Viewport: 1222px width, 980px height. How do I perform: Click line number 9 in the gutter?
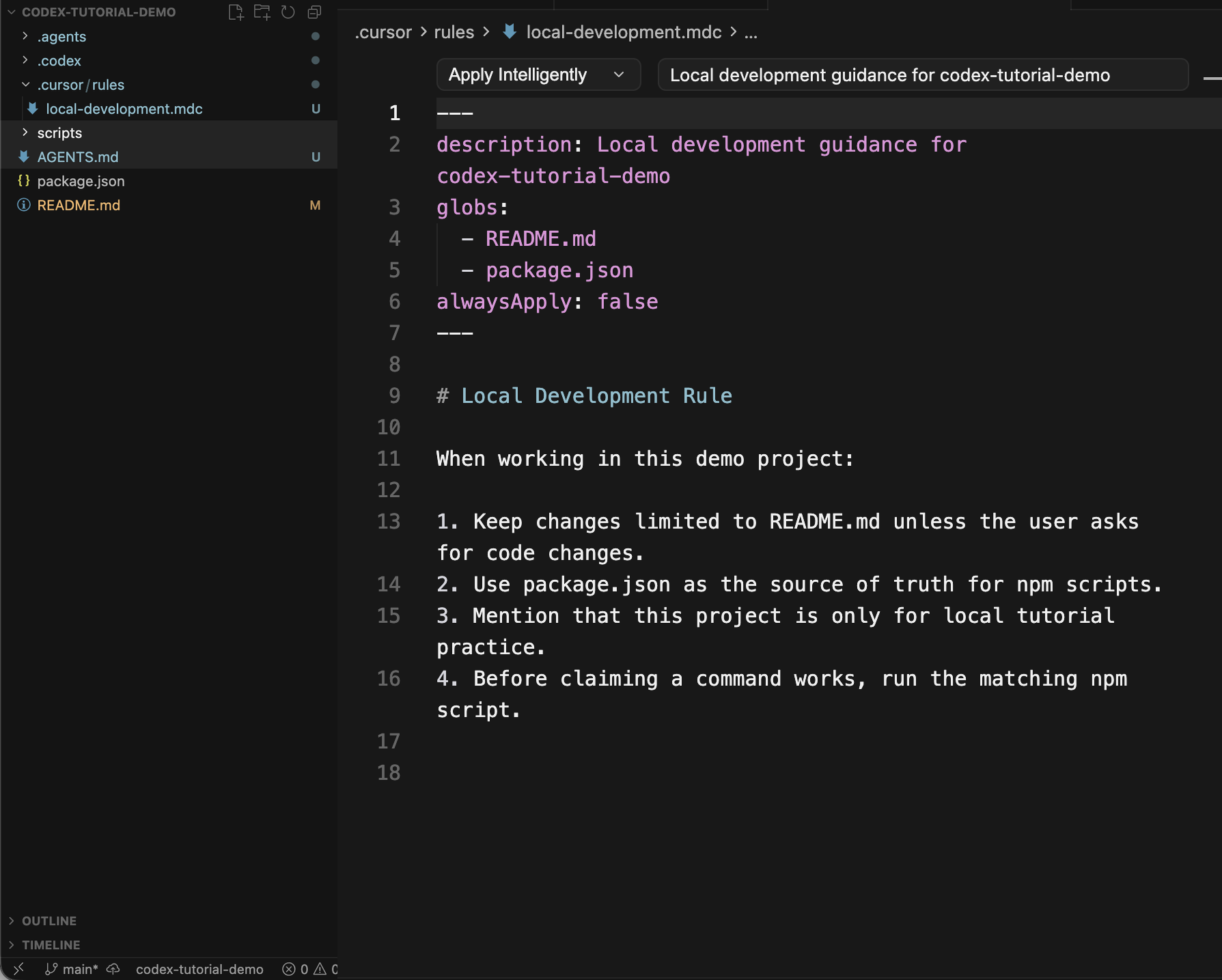pos(394,396)
